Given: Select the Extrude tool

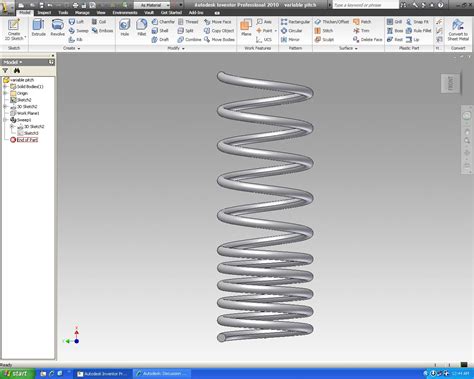Looking at the screenshot, I should click(x=39, y=27).
